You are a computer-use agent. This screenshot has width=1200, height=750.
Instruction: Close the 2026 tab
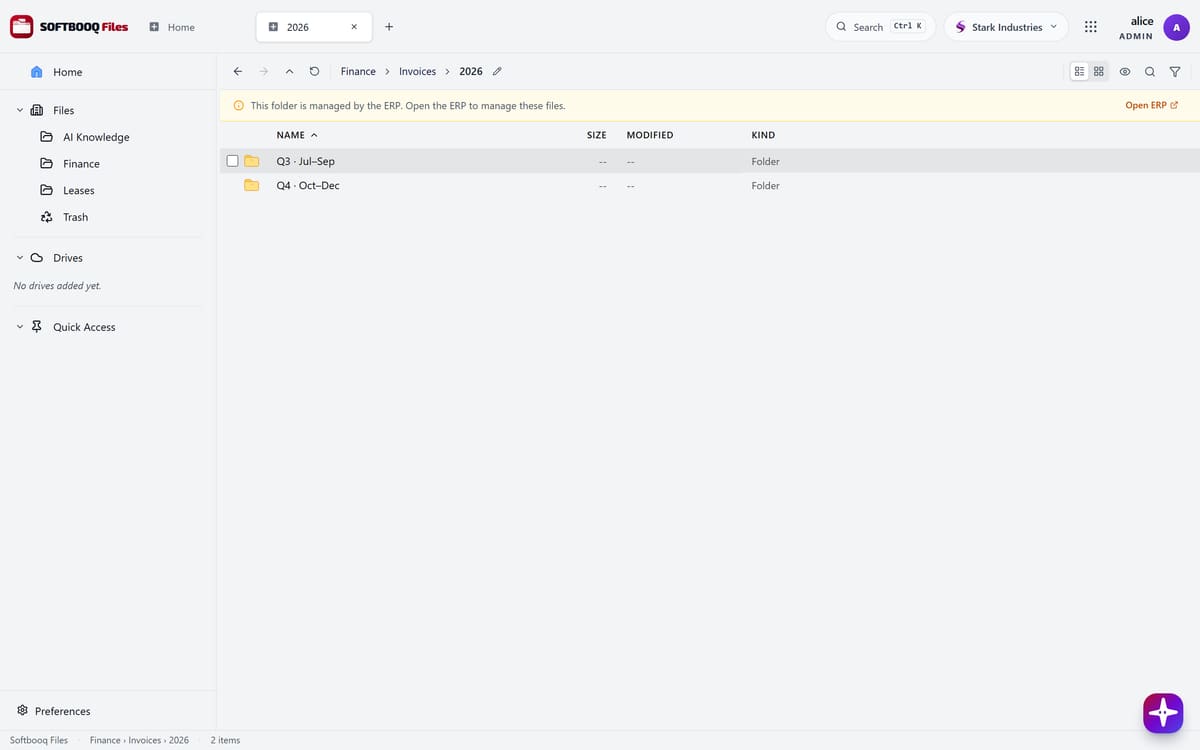tap(354, 27)
